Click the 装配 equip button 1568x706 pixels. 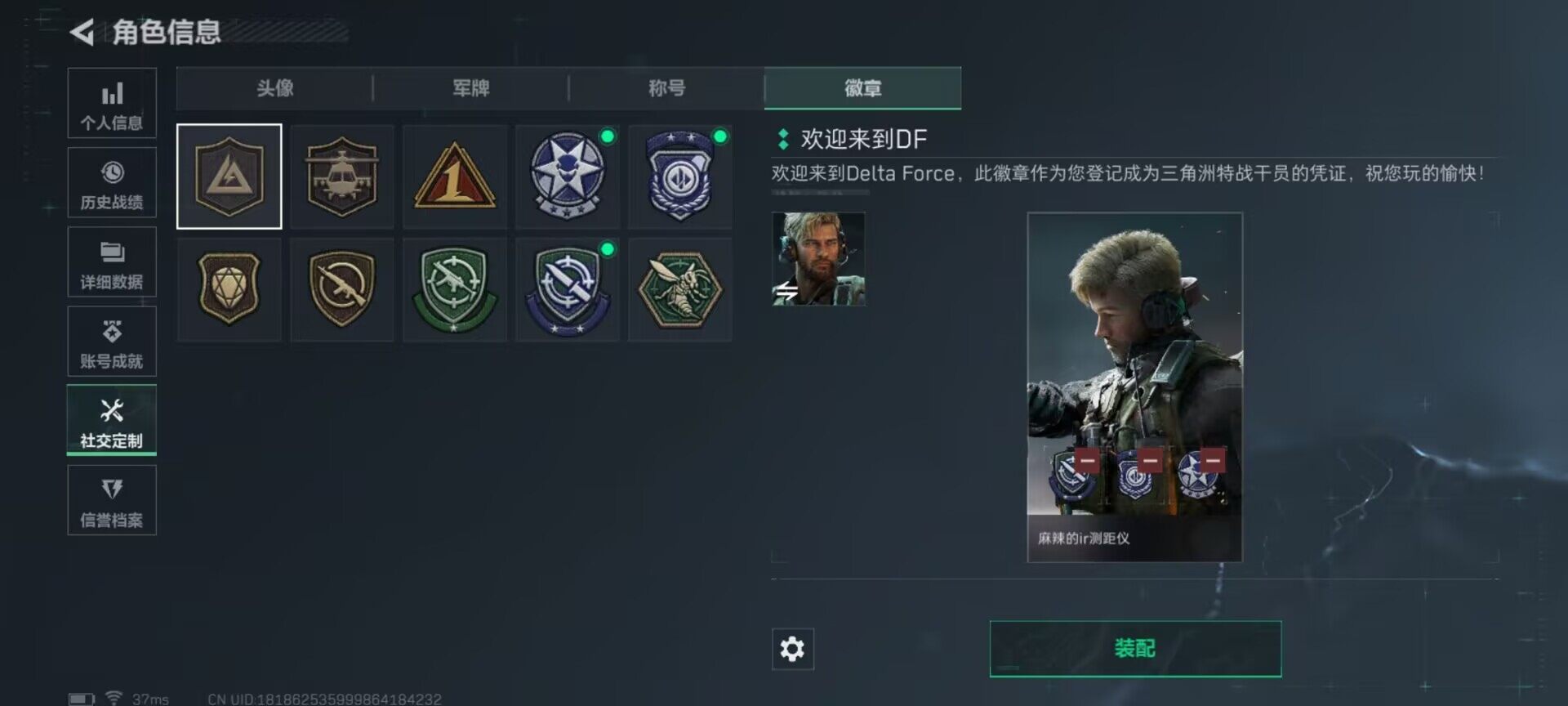click(x=1135, y=649)
